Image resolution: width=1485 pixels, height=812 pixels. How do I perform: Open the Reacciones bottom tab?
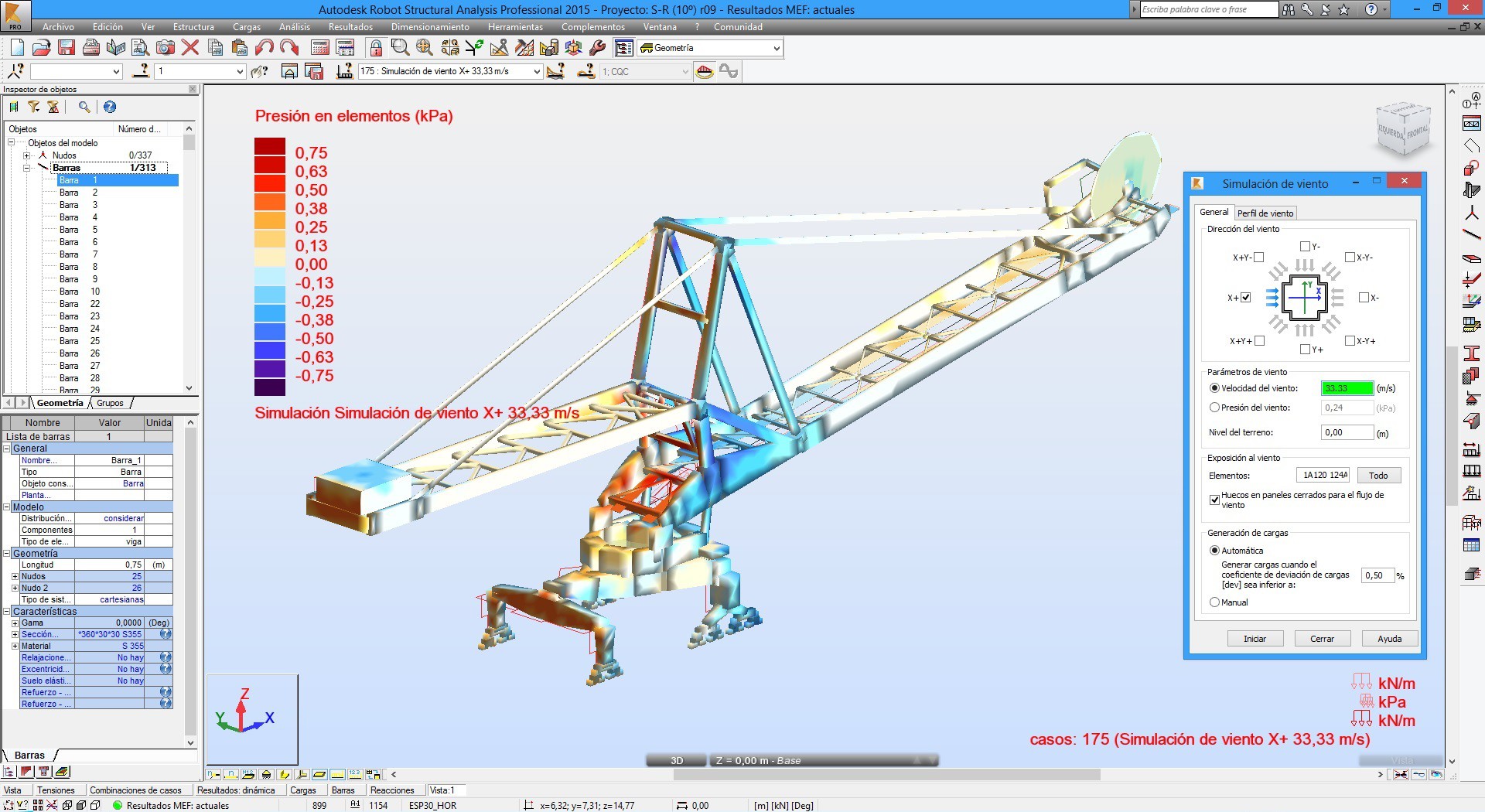click(x=392, y=790)
